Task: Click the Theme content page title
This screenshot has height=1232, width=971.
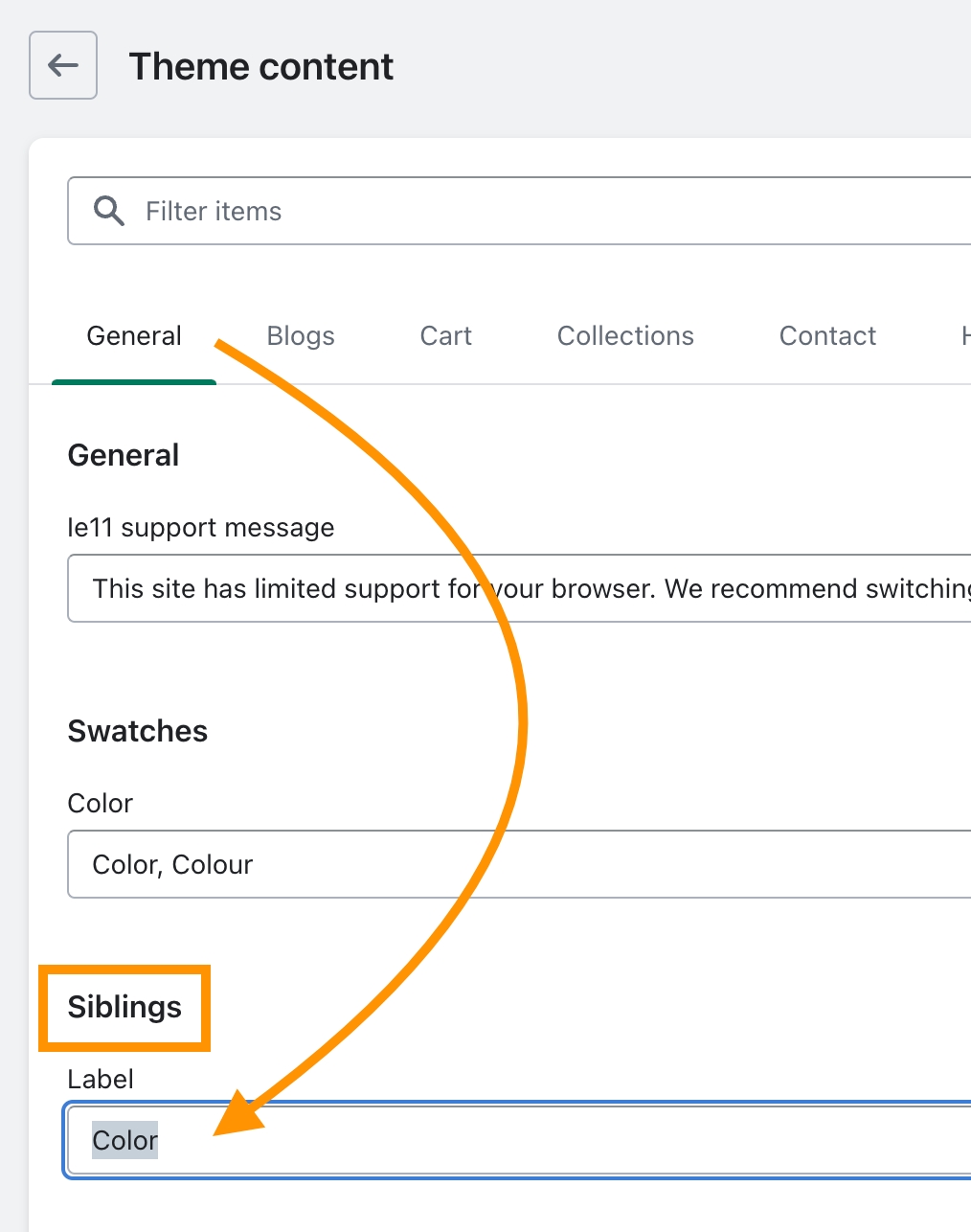Action: pyautogui.click(x=260, y=66)
